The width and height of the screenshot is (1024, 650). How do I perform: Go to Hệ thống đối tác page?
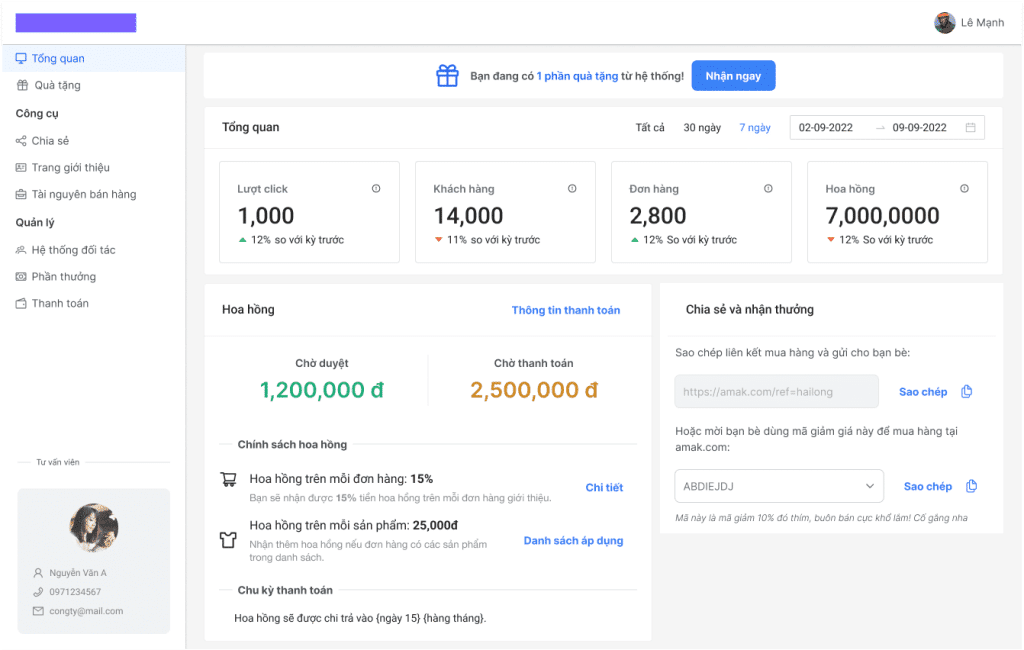[x=73, y=250]
